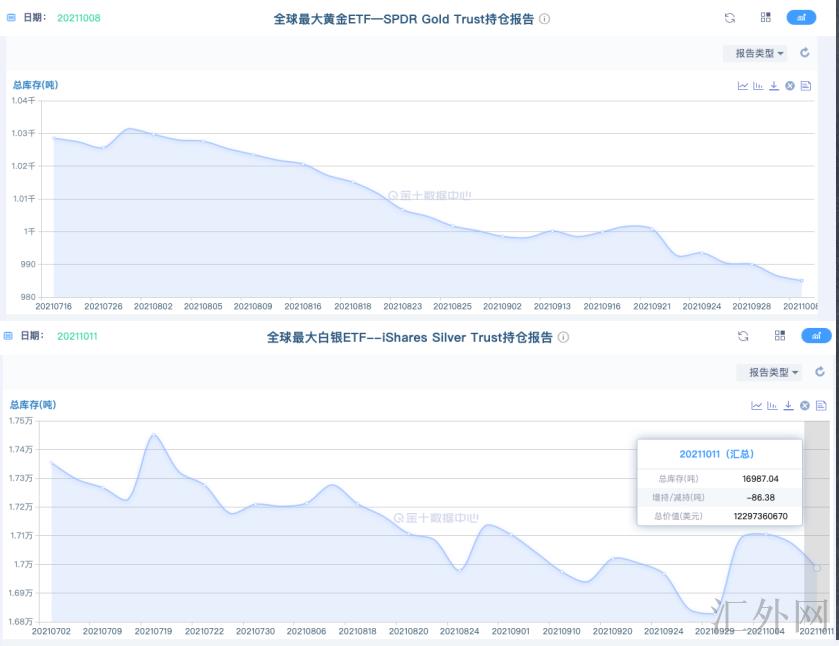Toggle the blue chart mode button for silver

816,337
